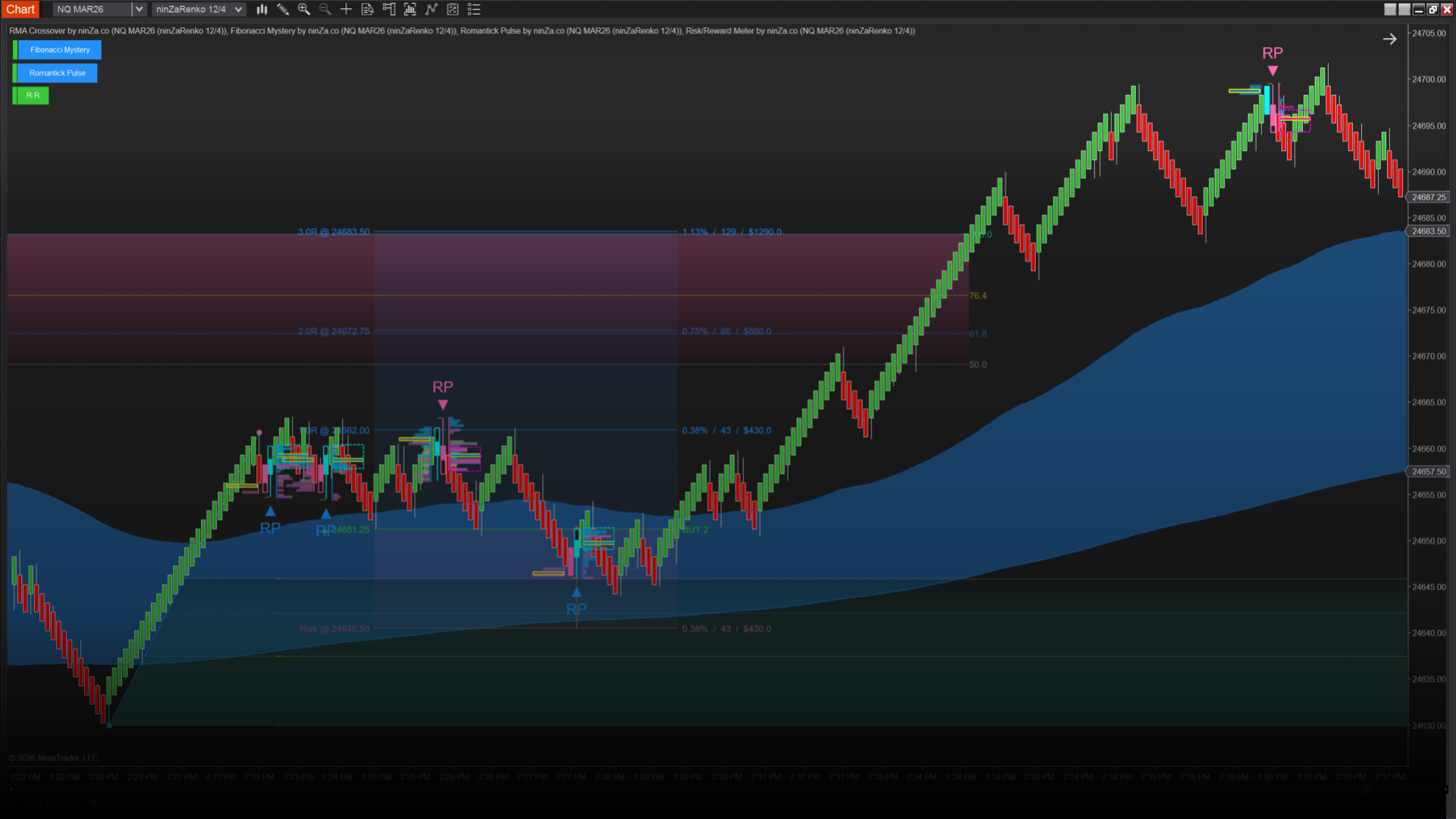The height and width of the screenshot is (819, 1456).
Task: Open the chart properties list icon
Action: click(474, 9)
